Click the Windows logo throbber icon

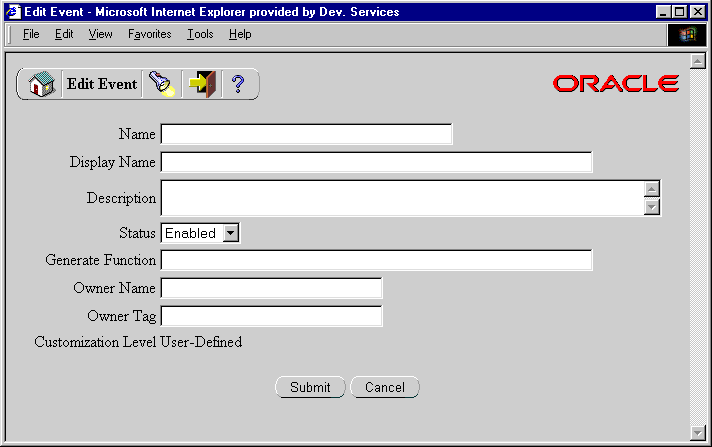(x=687, y=34)
